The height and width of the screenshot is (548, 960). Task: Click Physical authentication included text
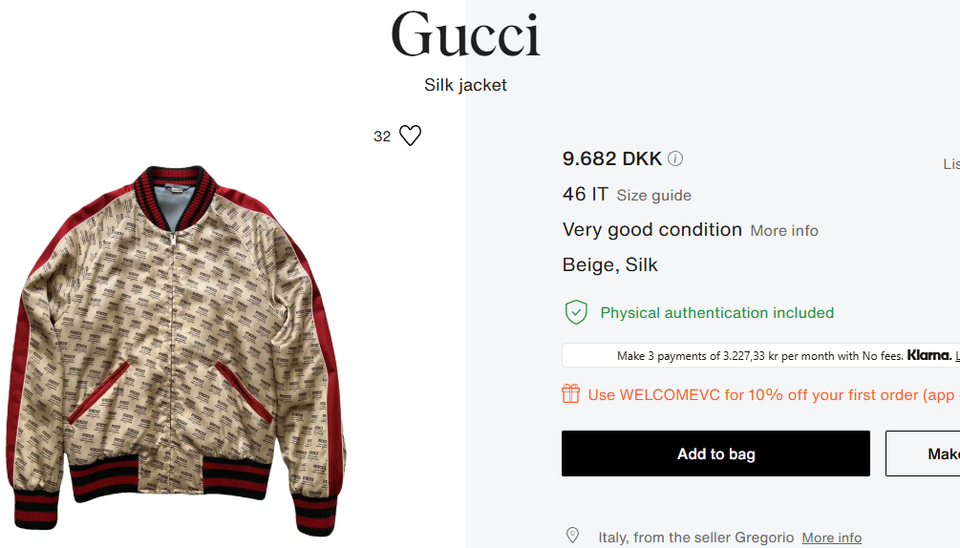pyautogui.click(x=717, y=313)
